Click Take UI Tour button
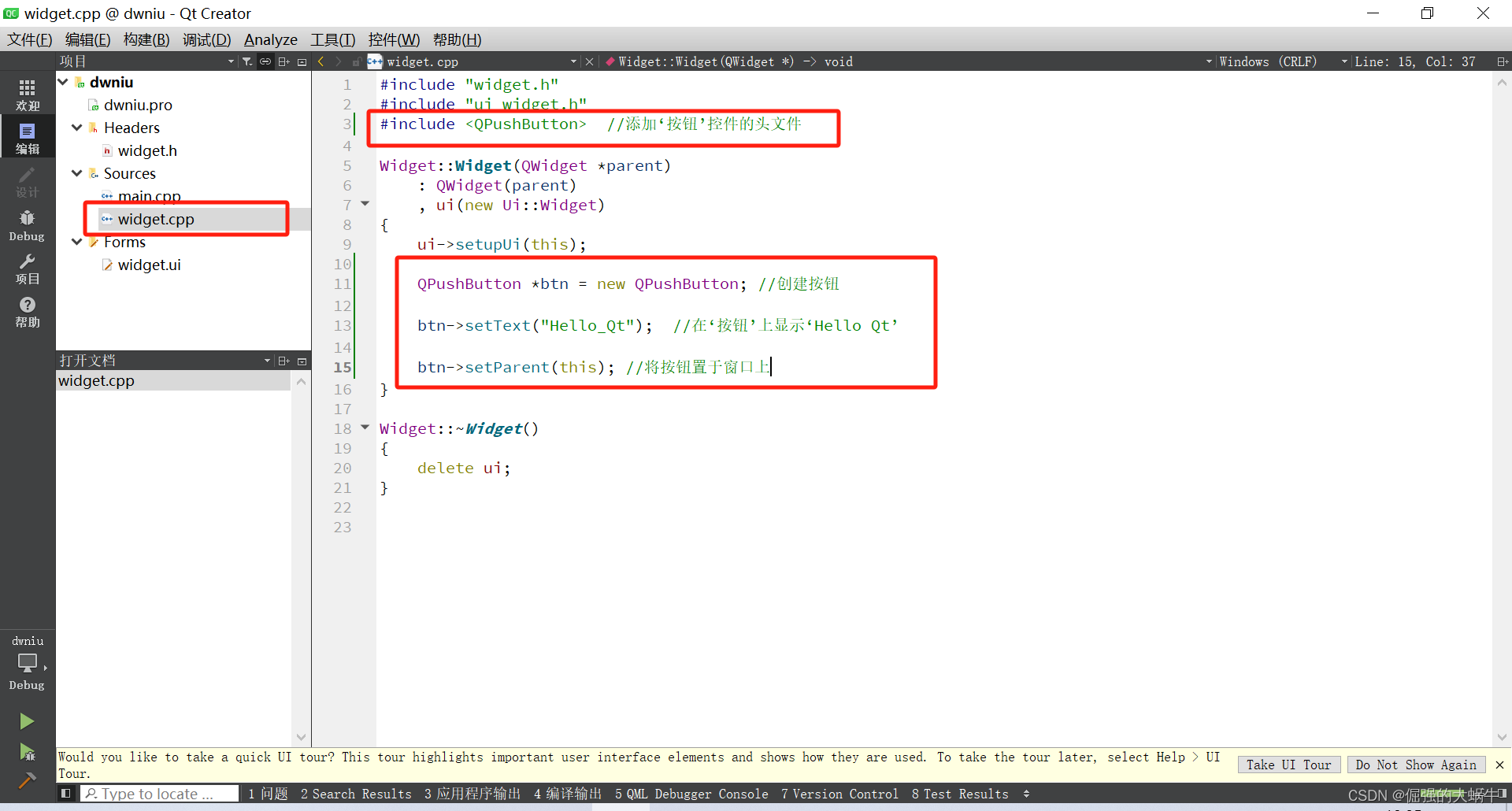Screen dimensions: 1512x811 pos(1288,765)
